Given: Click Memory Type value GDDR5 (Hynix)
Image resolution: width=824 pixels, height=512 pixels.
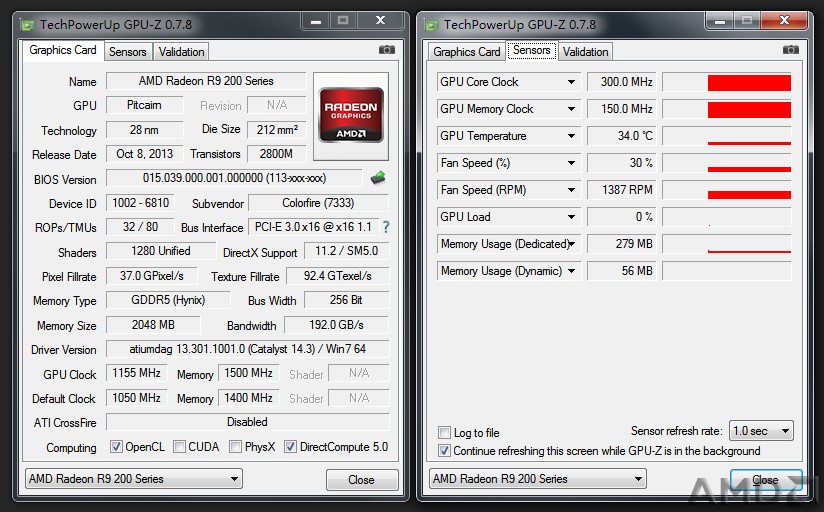Looking at the screenshot, I should tap(168, 300).
